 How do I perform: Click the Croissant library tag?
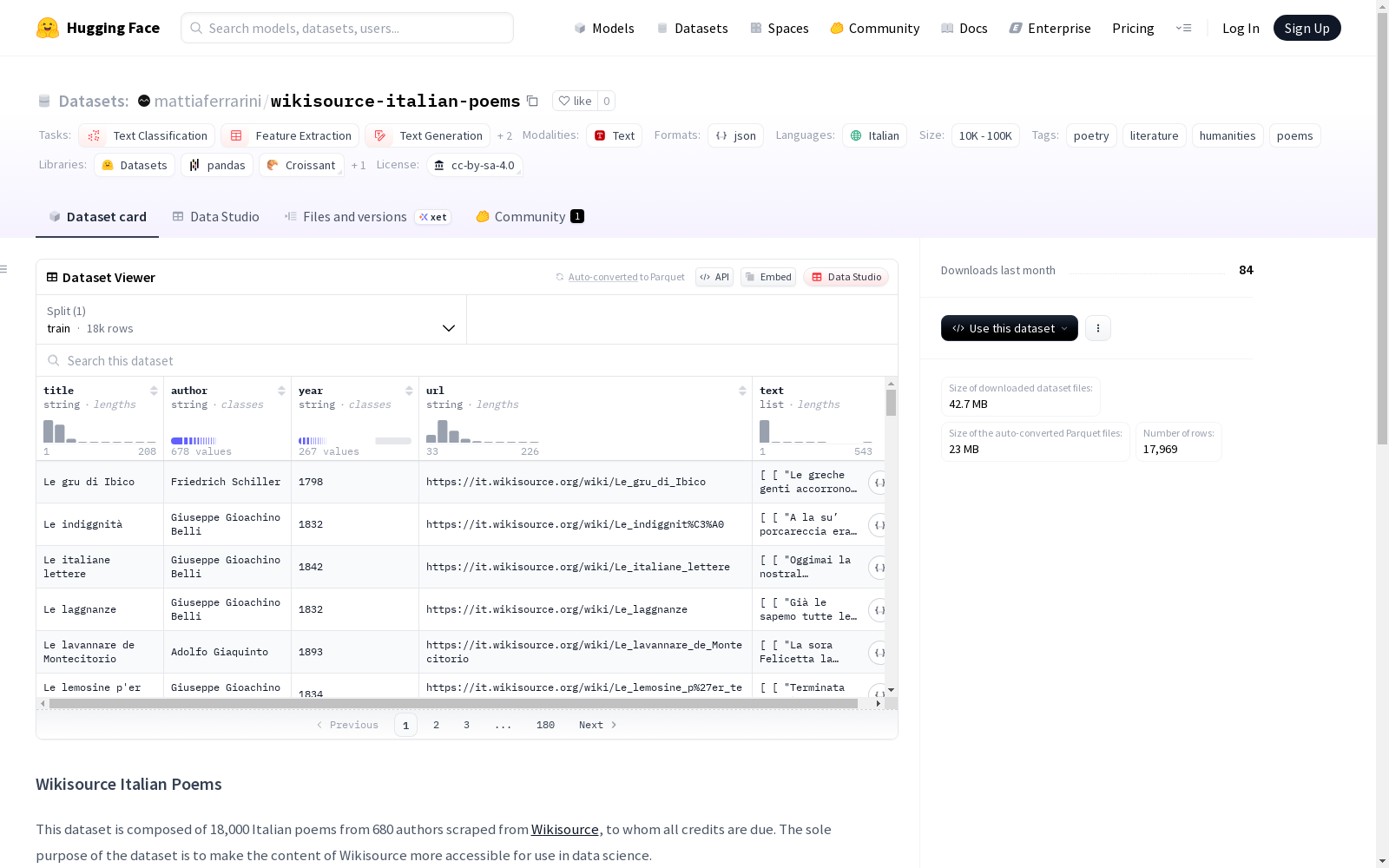click(x=301, y=165)
